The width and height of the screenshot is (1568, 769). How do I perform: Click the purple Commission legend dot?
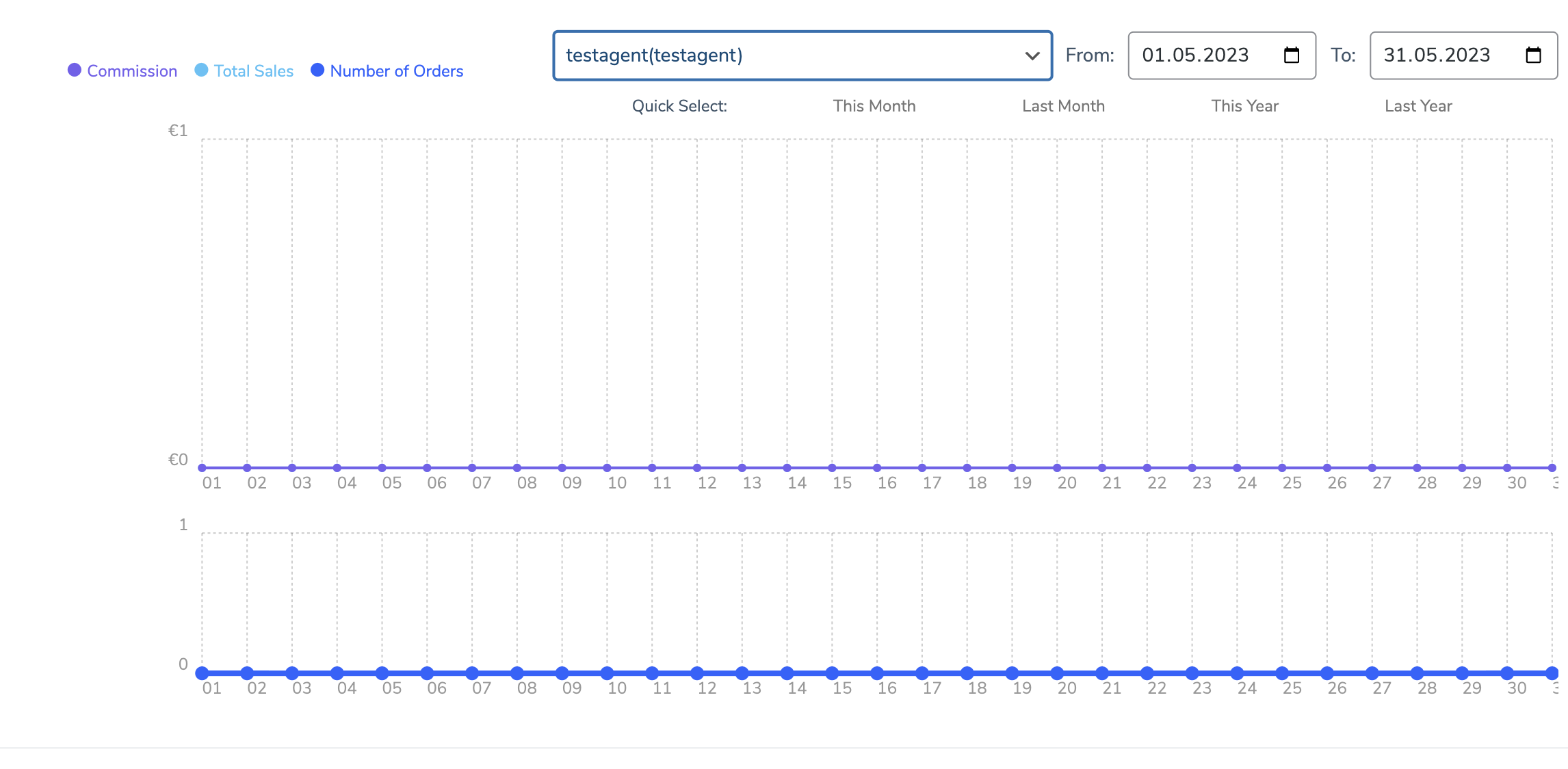tap(75, 70)
